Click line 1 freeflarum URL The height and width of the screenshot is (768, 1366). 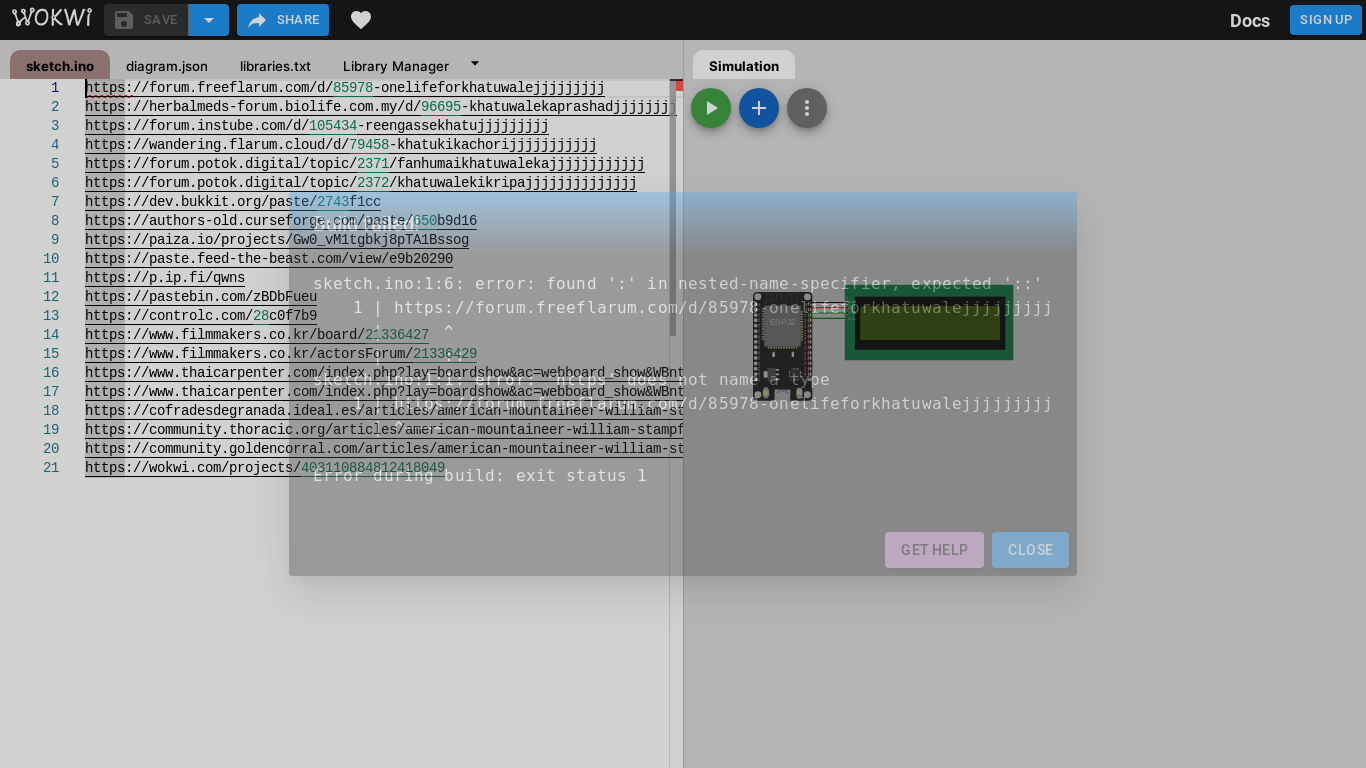tap(345, 88)
